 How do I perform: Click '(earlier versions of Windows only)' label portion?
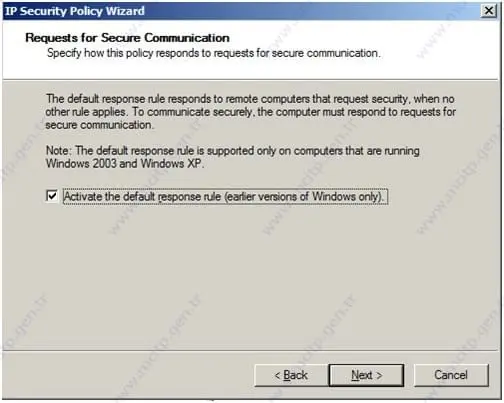tap(304, 197)
